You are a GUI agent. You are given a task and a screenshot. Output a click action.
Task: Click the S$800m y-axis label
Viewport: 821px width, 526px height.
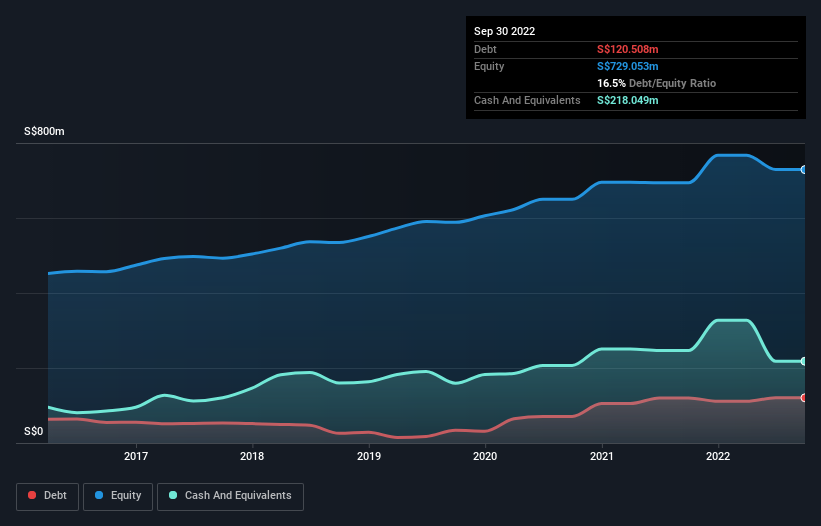pos(45,132)
